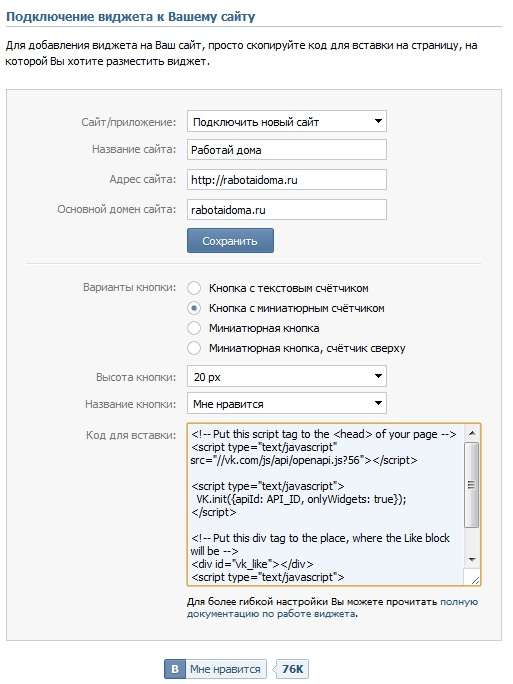Viewport: 513px width, 684px height.
Task: Open the Название кнопки dropdown
Action: click(287, 404)
